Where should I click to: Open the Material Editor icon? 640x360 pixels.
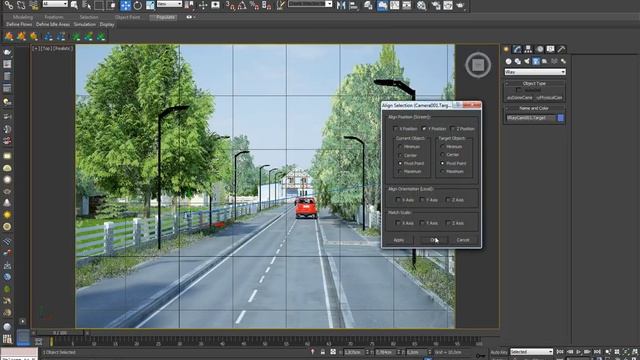click(x=422, y=5)
